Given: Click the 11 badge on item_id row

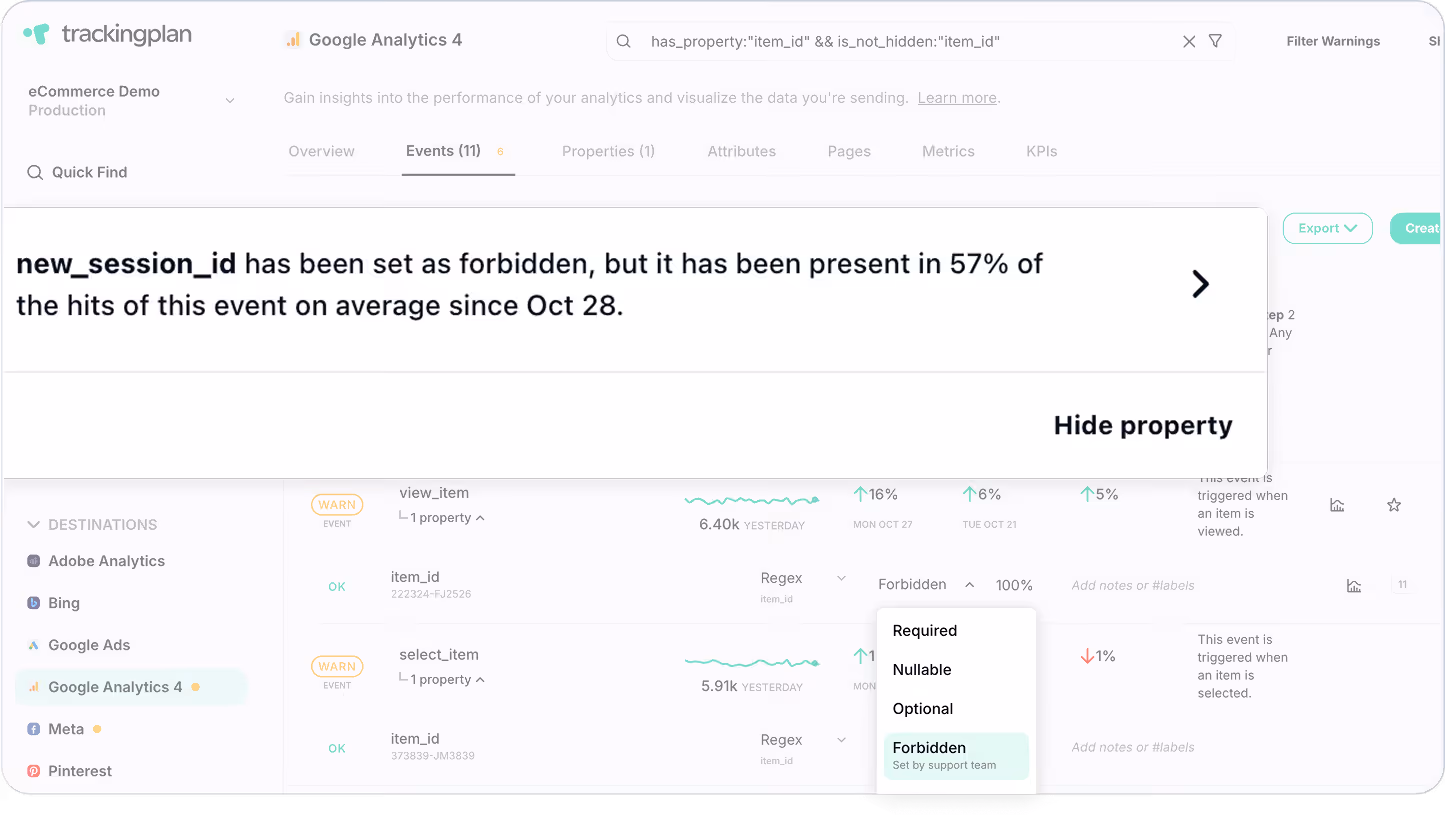Looking at the screenshot, I should pos(1402,585).
